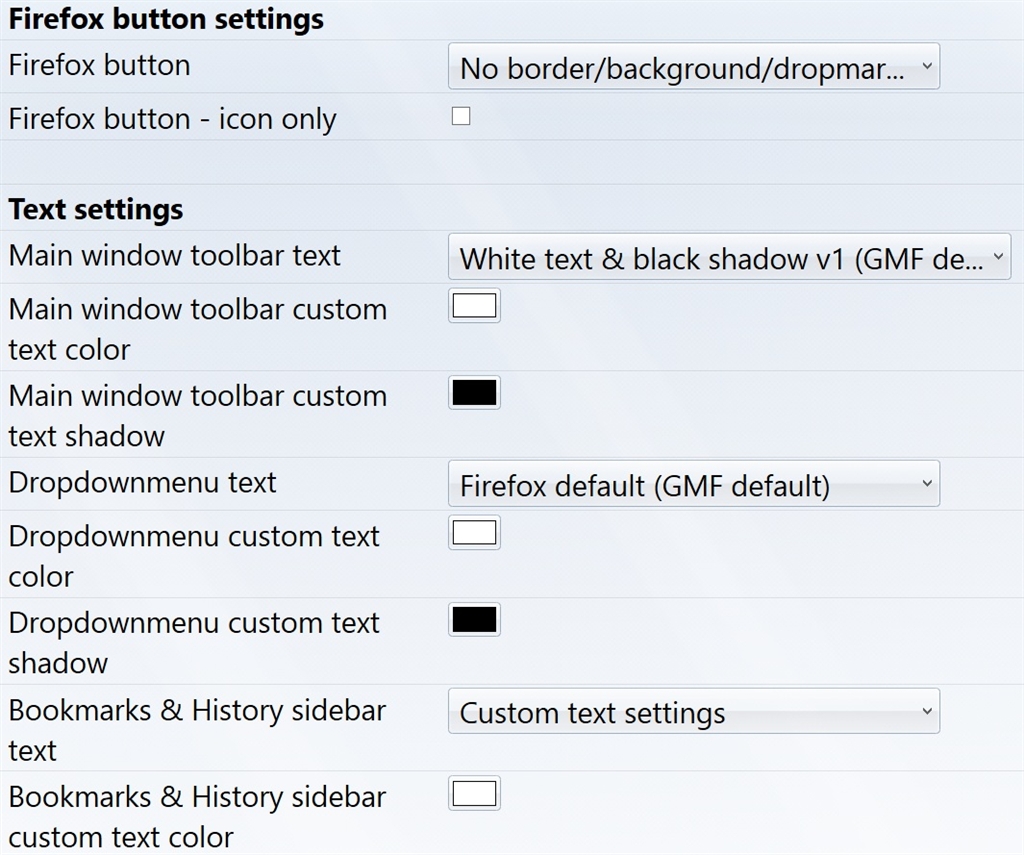Open Main window toolbar custom text shadow swatch
1024x855 pixels.
coord(474,393)
